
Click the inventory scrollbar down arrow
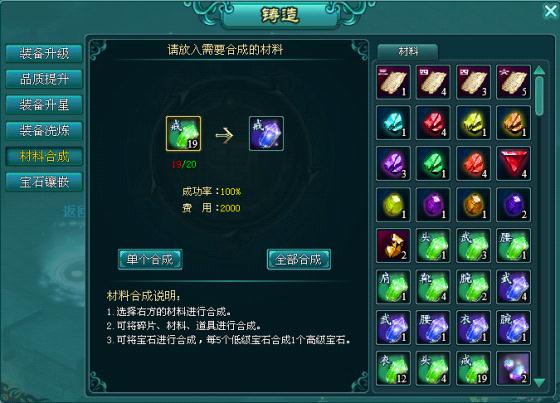click(539, 382)
